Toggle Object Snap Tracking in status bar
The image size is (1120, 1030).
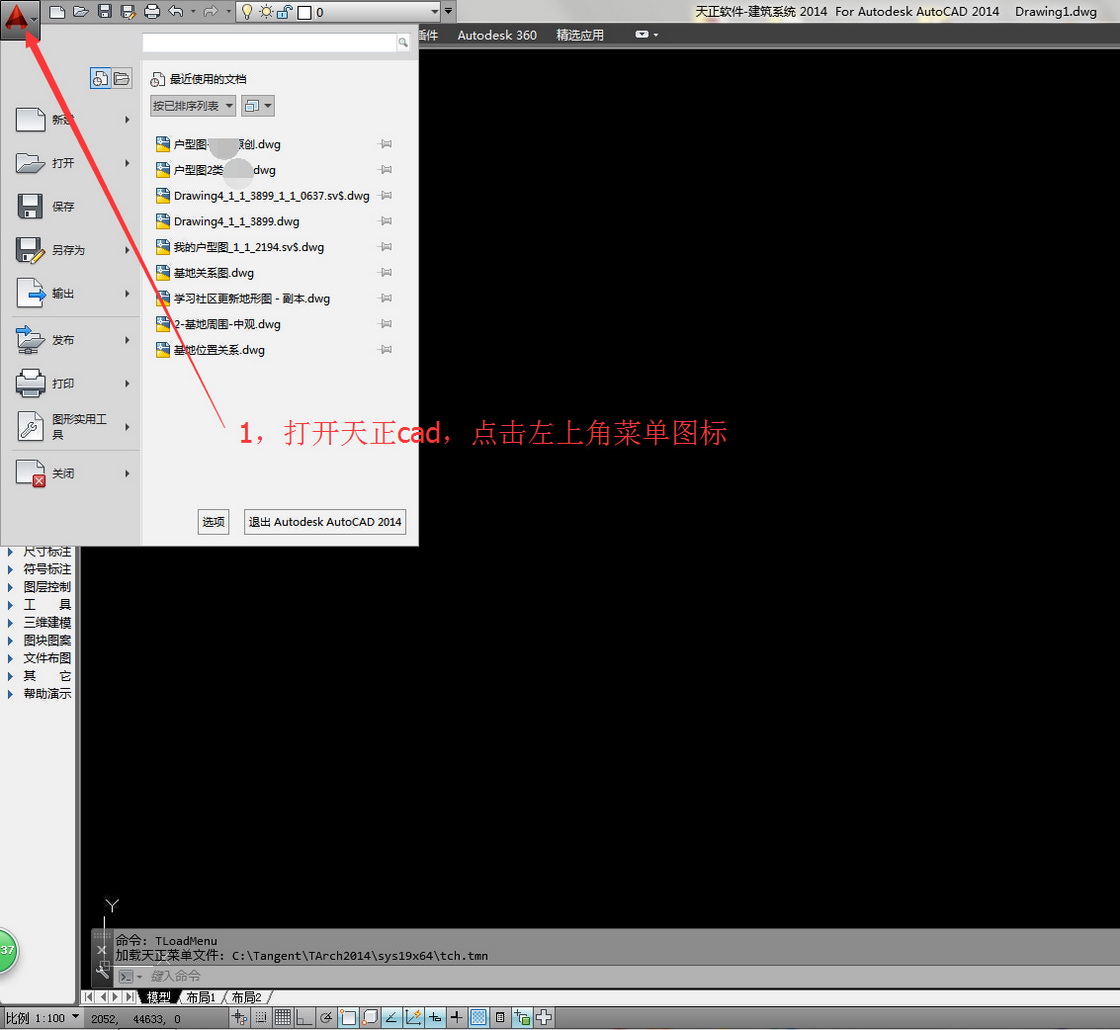point(391,1017)
